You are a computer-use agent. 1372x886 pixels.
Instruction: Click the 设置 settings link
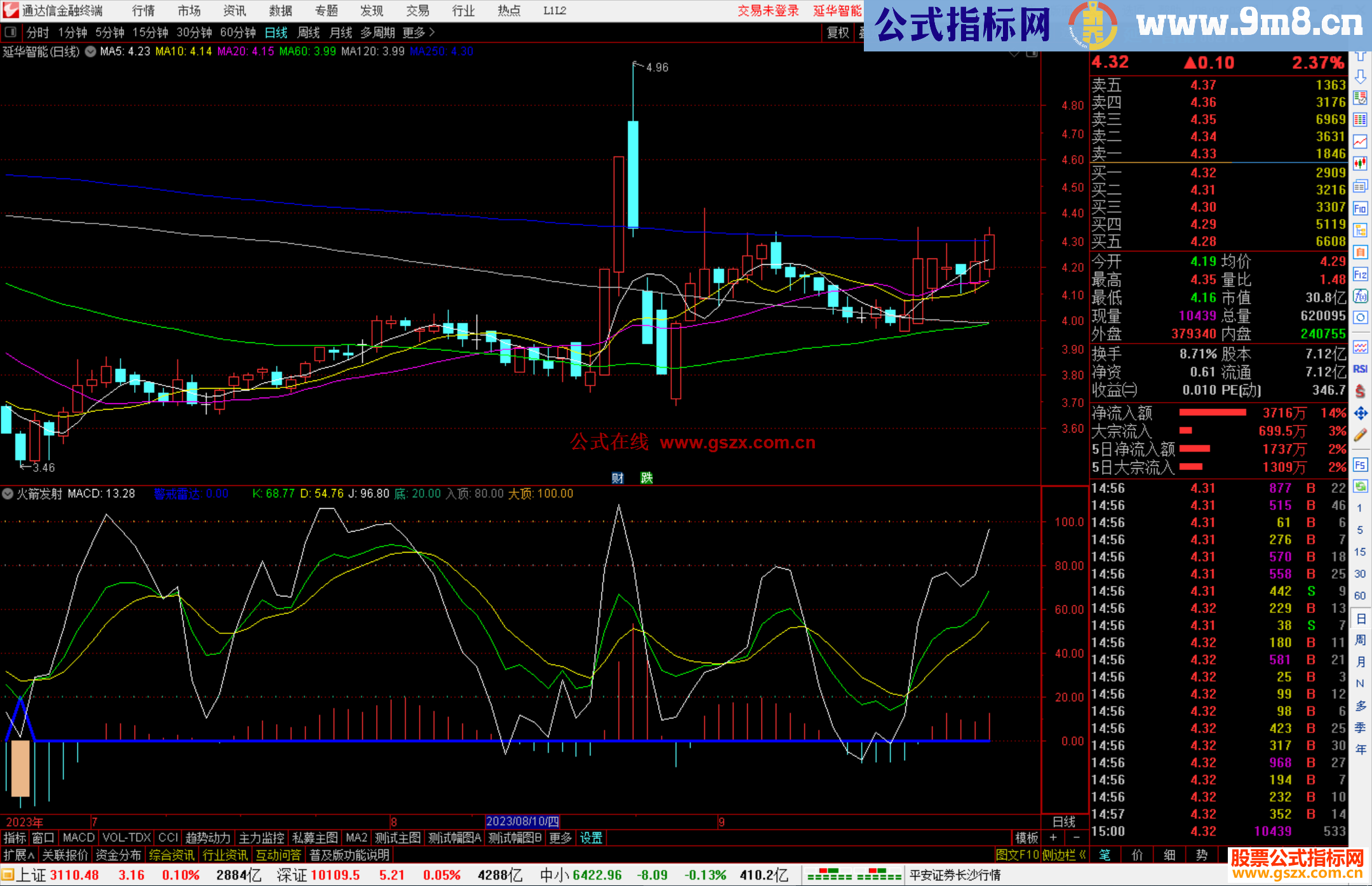[x=591, y=838]
